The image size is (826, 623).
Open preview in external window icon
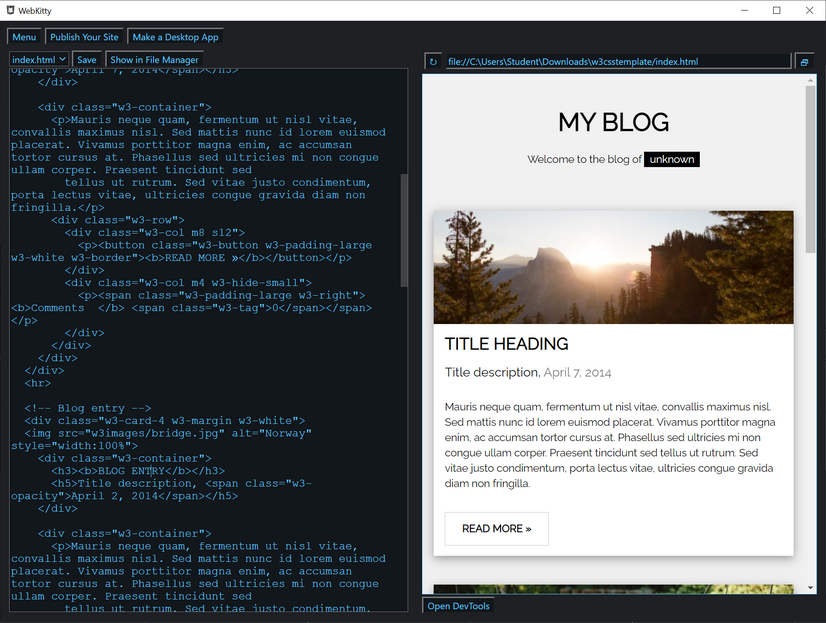click(804, 62)
